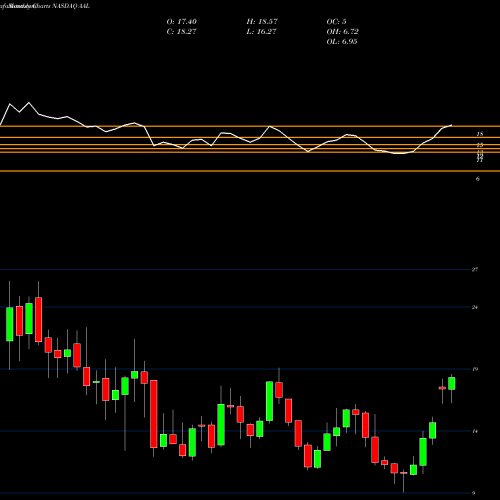Click the 19 price axis label
Viewport: 500px width, 500px height.
(x=475, y=369)
